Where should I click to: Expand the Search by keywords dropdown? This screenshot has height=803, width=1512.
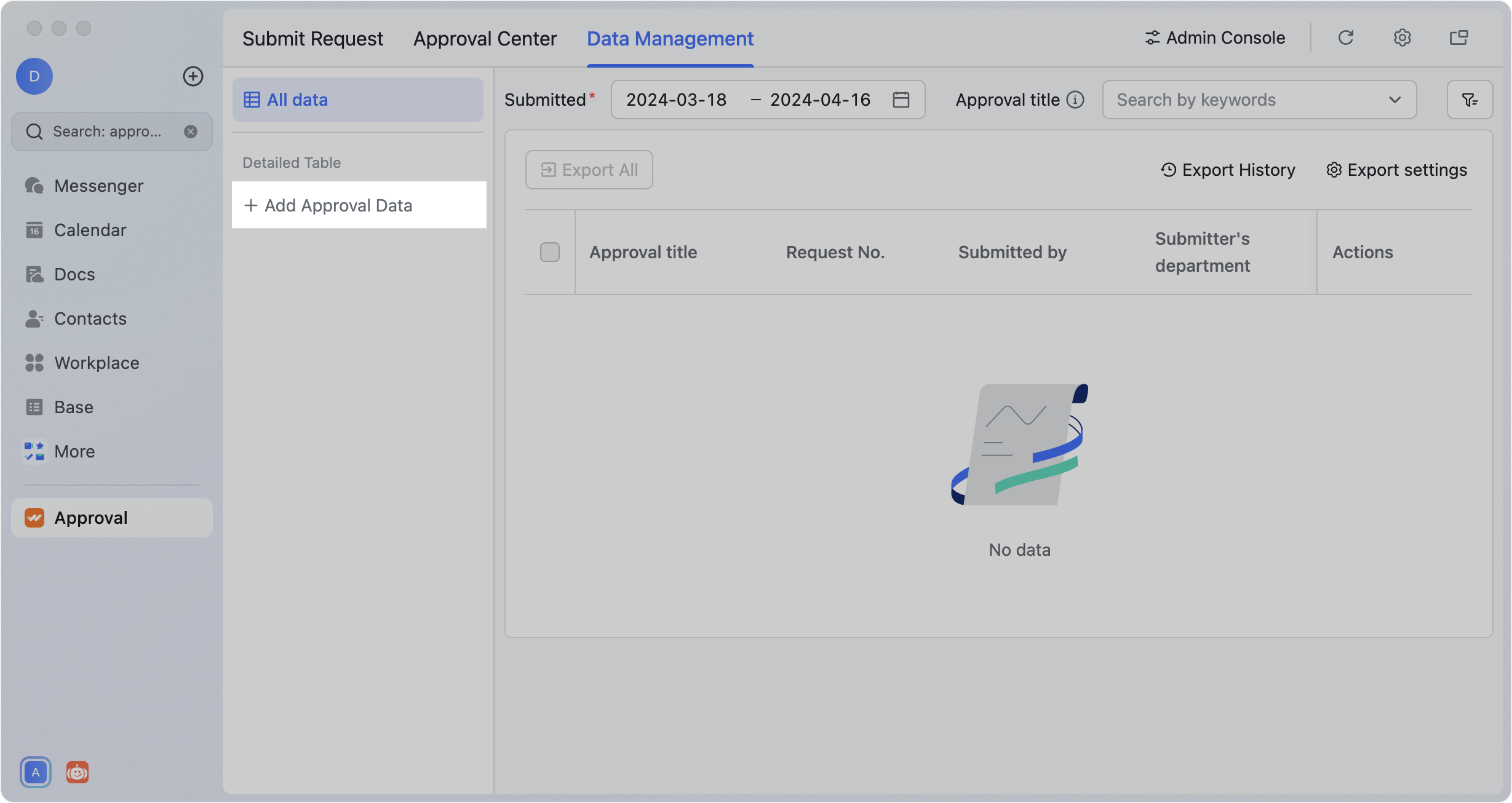pos(1395,100)
